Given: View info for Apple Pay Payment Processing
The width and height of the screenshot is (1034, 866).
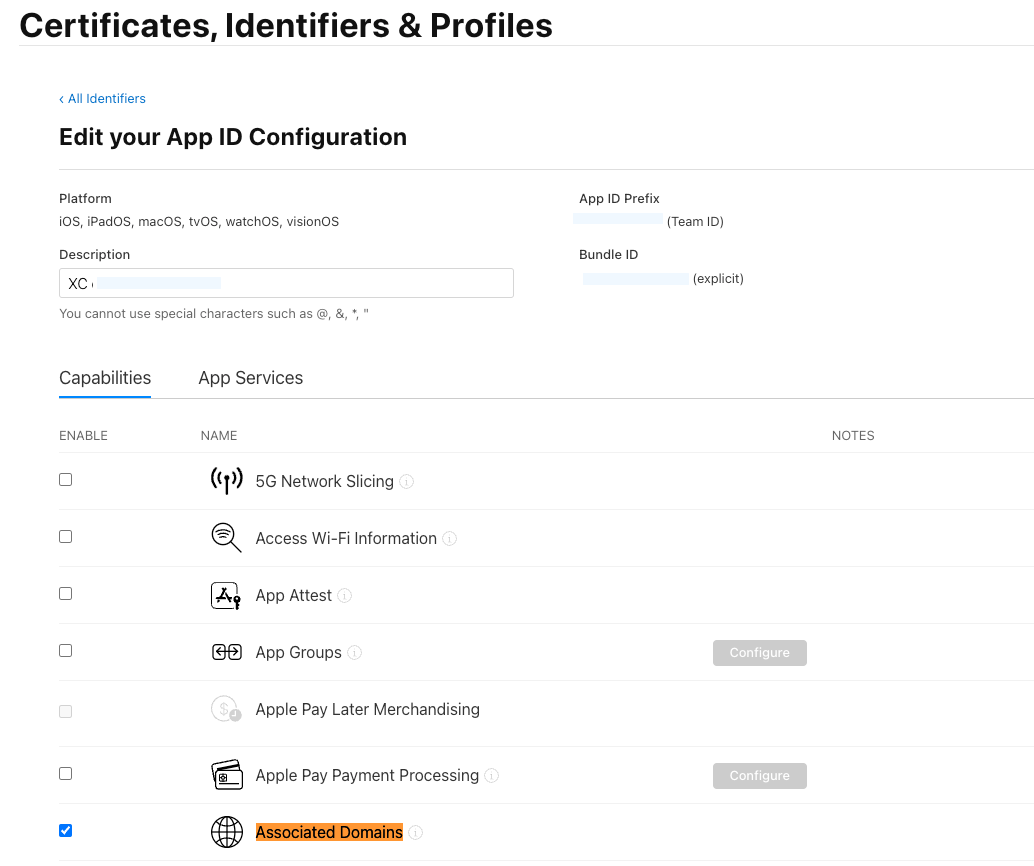Looking at the screenshot, I should point(492,776).
